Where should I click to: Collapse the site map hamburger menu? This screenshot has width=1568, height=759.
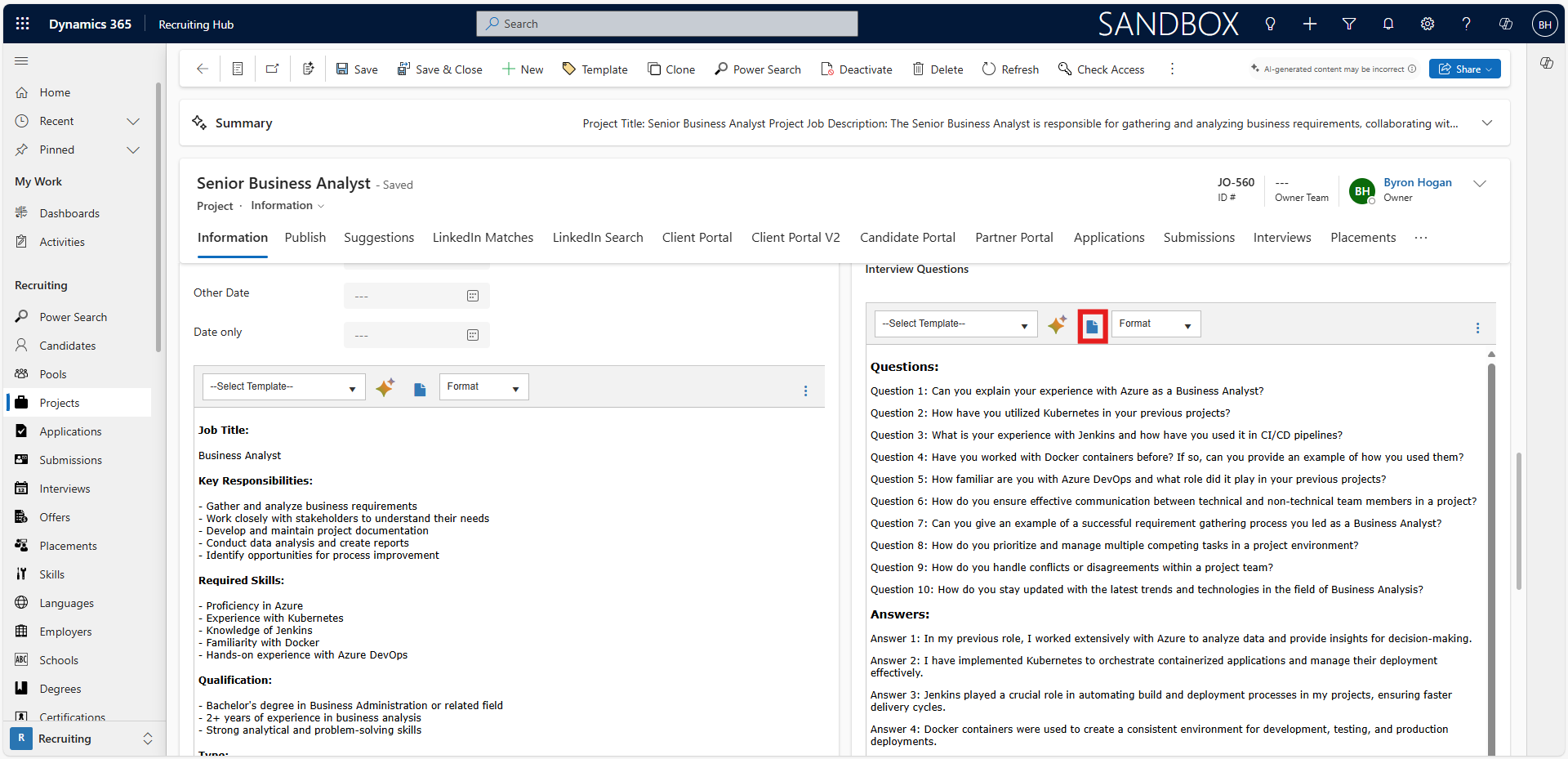point(22,61)
